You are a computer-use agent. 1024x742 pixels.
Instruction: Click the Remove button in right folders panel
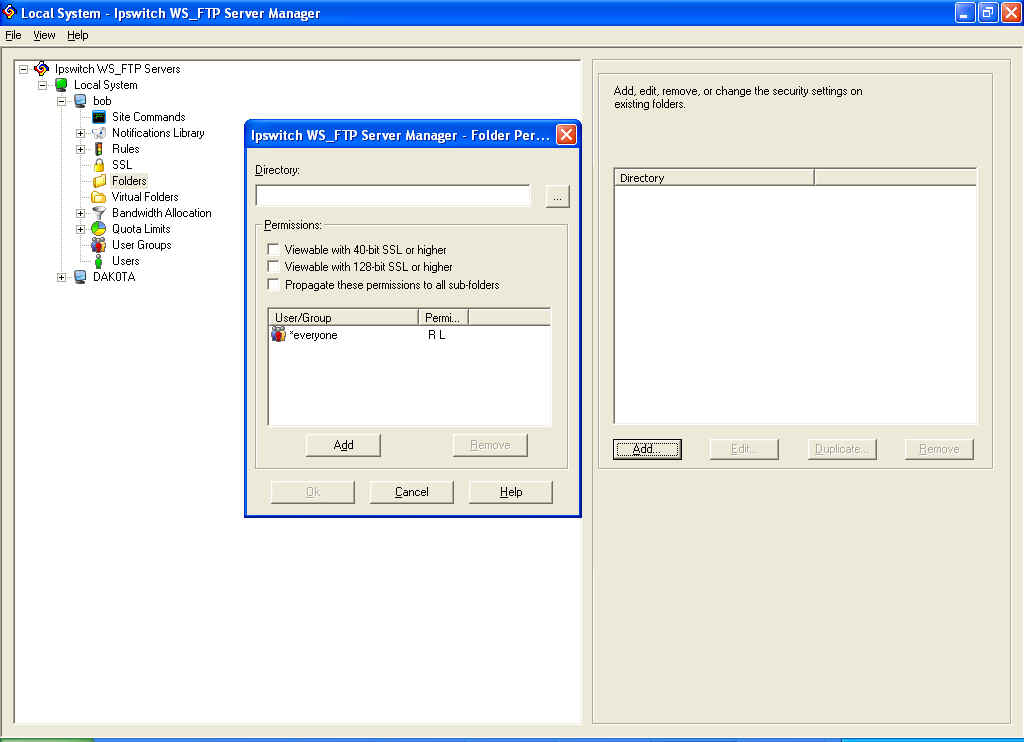point(939,449)
